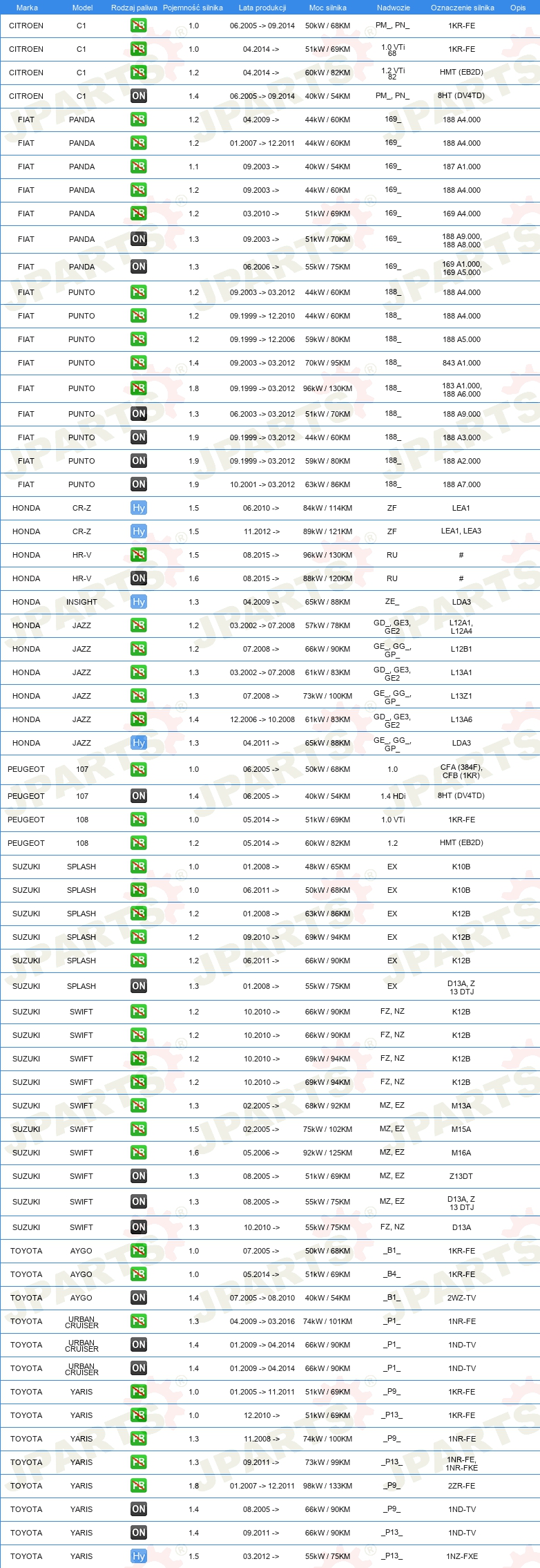Click the diesel ON icon in the Honda HR-V 1.6 row
This screenshot has height=1568, width=540.
(x=139, y=578)
